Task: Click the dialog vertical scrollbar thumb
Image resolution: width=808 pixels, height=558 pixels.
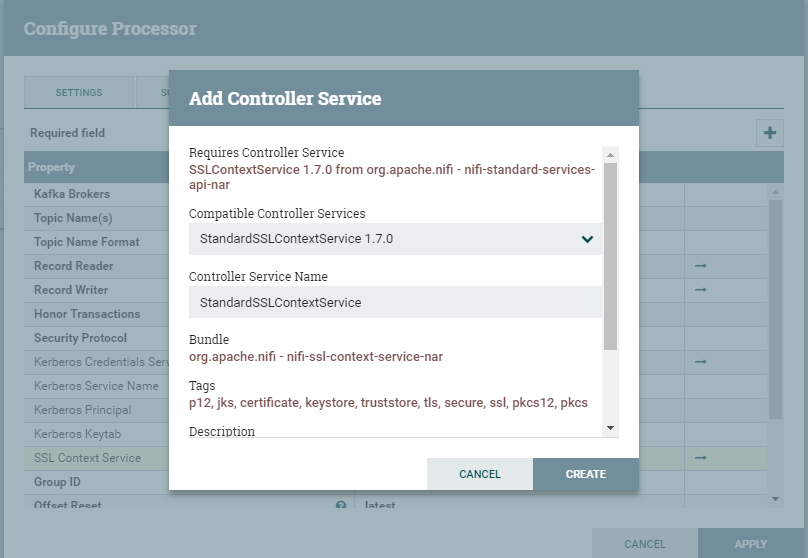Action: pyautogui.click(x=611, y=256)
